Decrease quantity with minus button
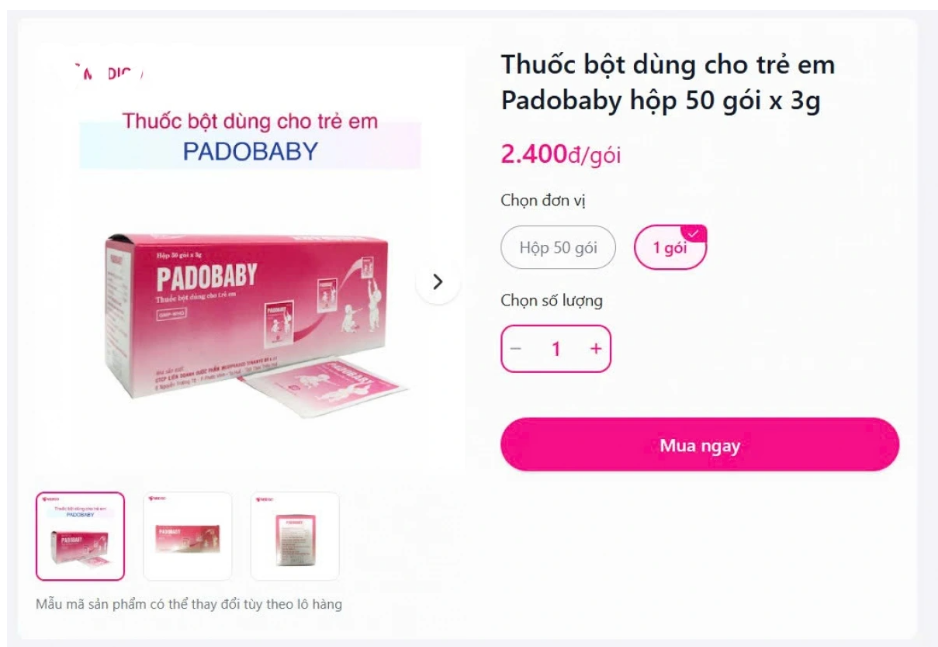The width and height of the screenshot is (938, 647). coord(516,349)
